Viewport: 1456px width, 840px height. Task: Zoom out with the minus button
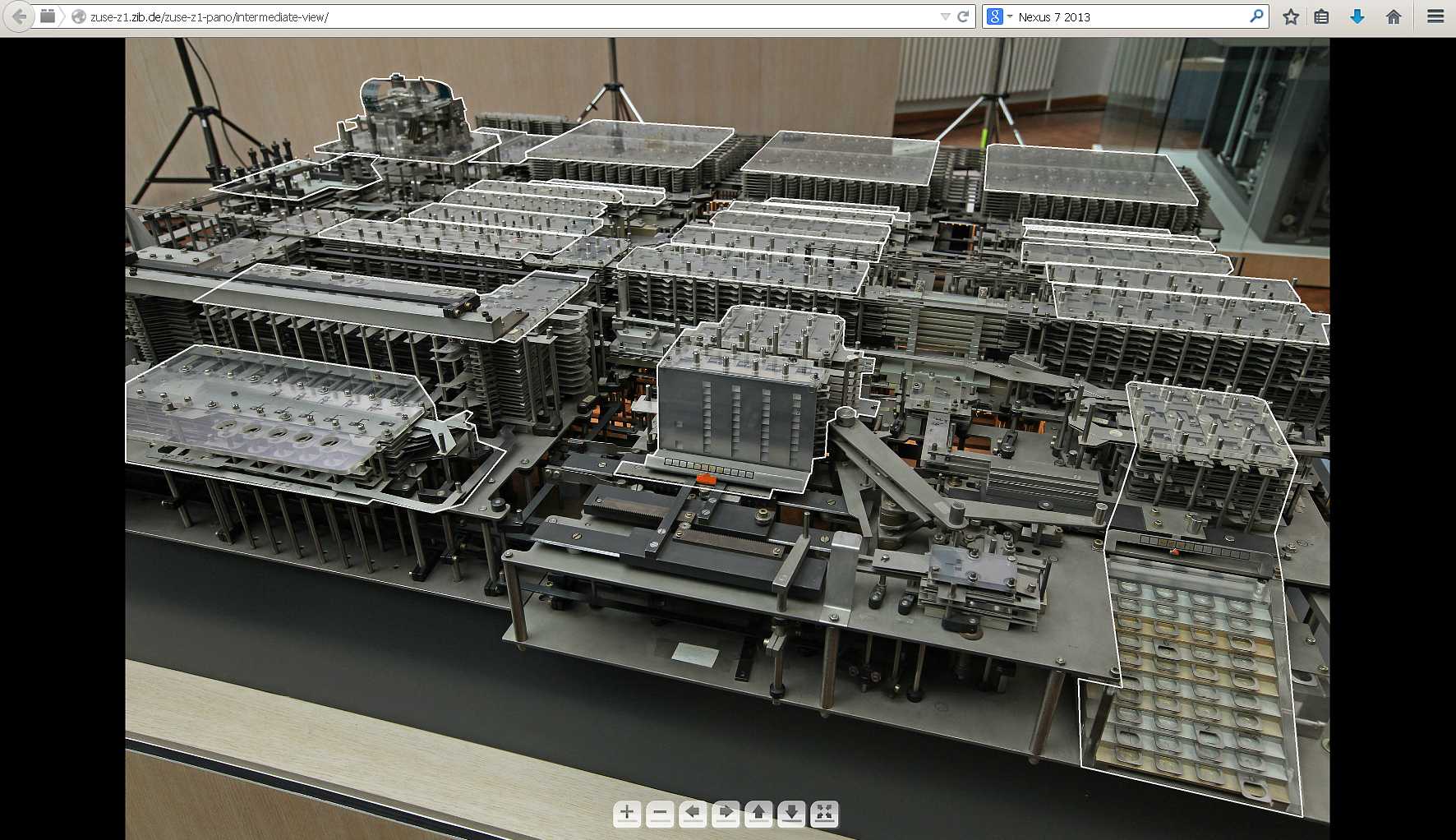[659, 814]
